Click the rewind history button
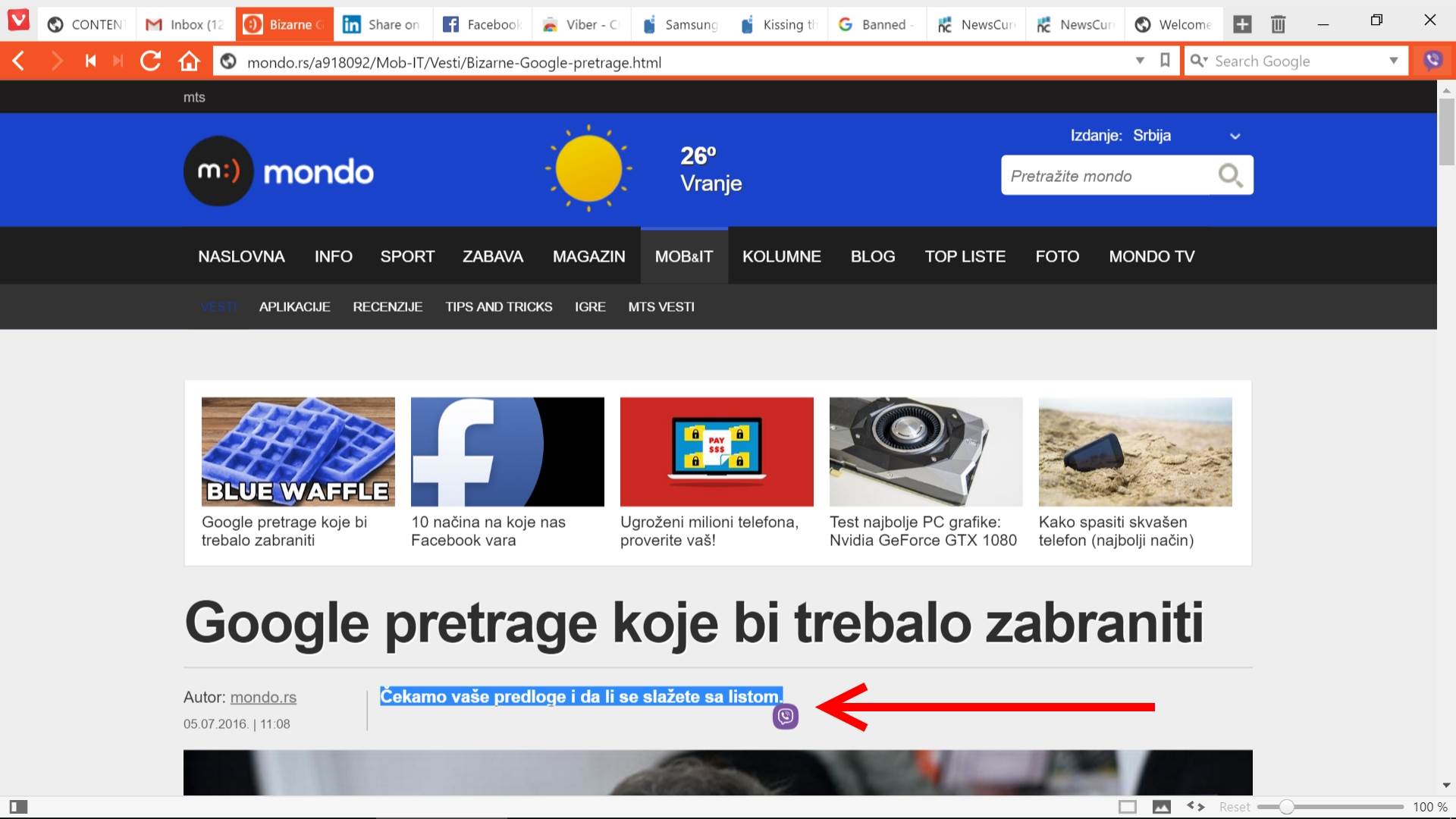1456x819 pixels. (90, 61)
